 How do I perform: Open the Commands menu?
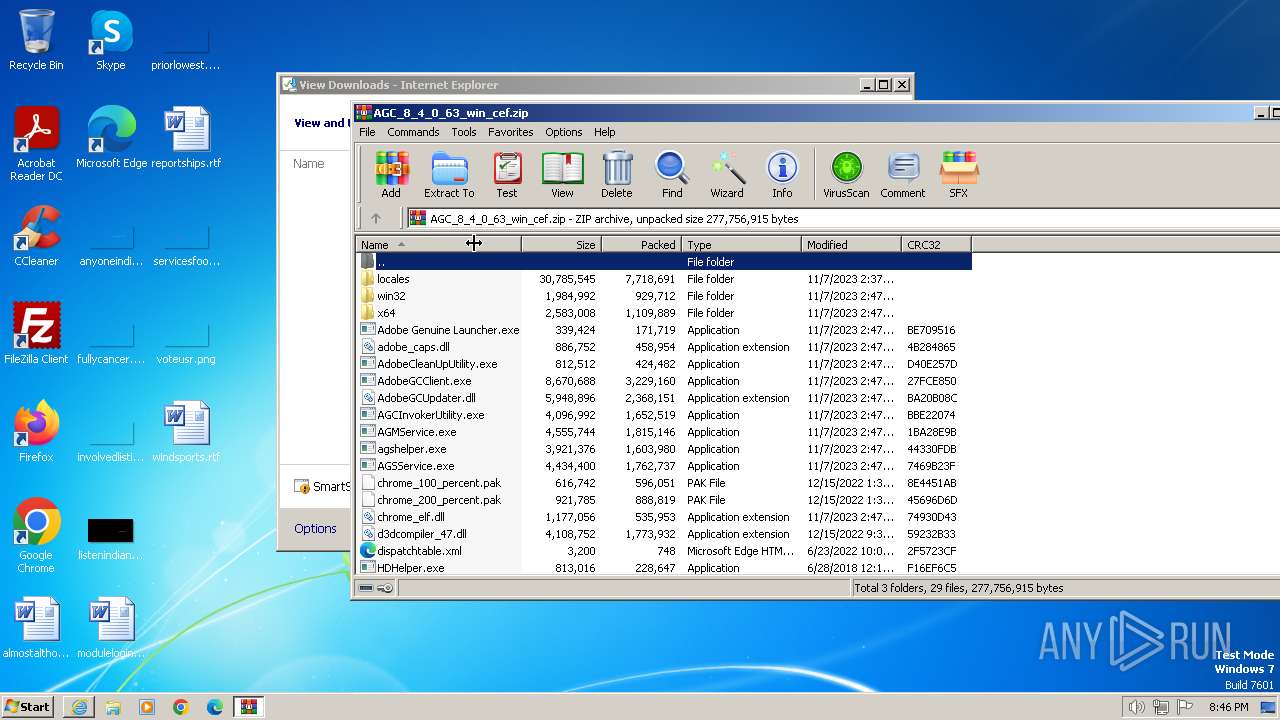(413, 132)
